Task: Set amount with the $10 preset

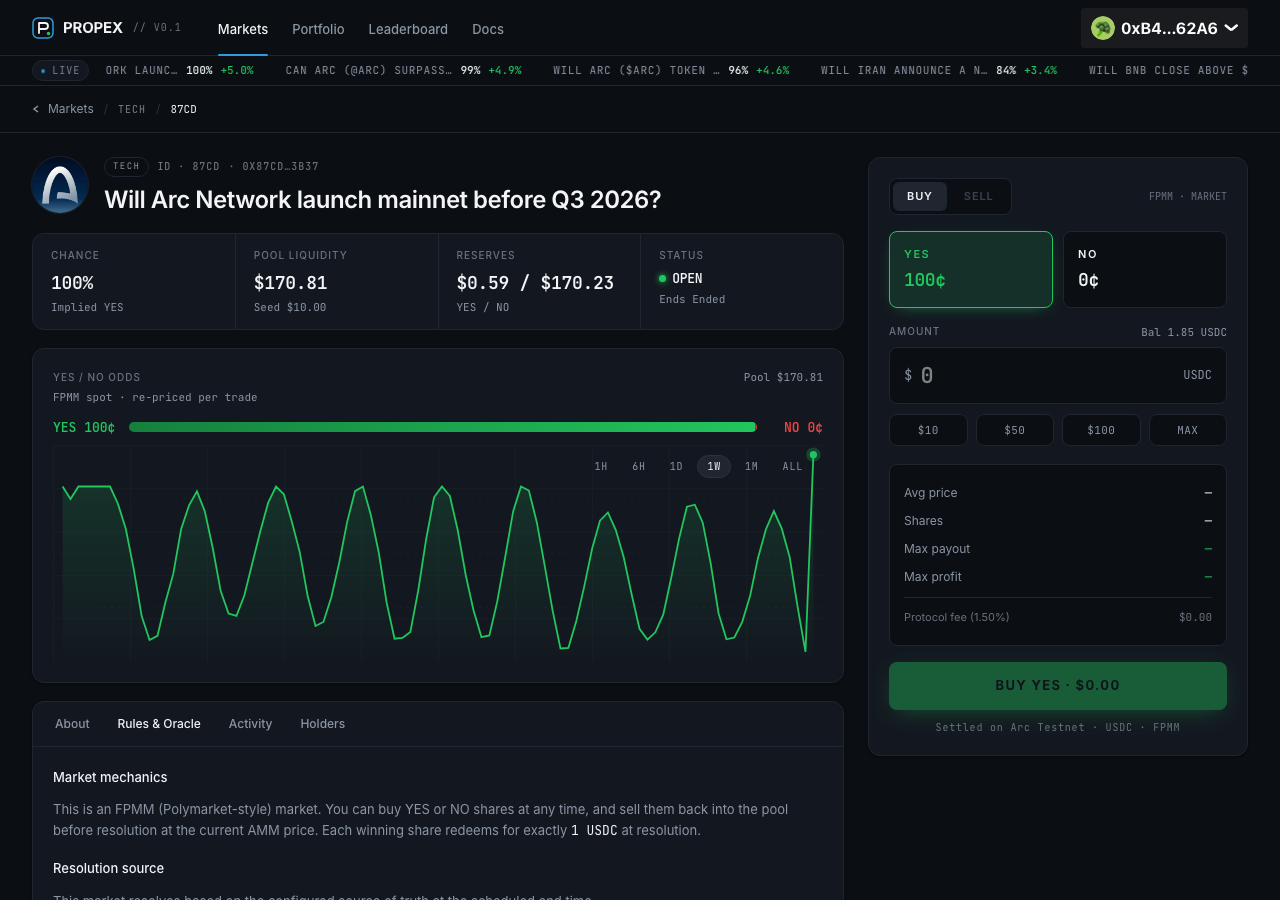Action: (928, 430)
